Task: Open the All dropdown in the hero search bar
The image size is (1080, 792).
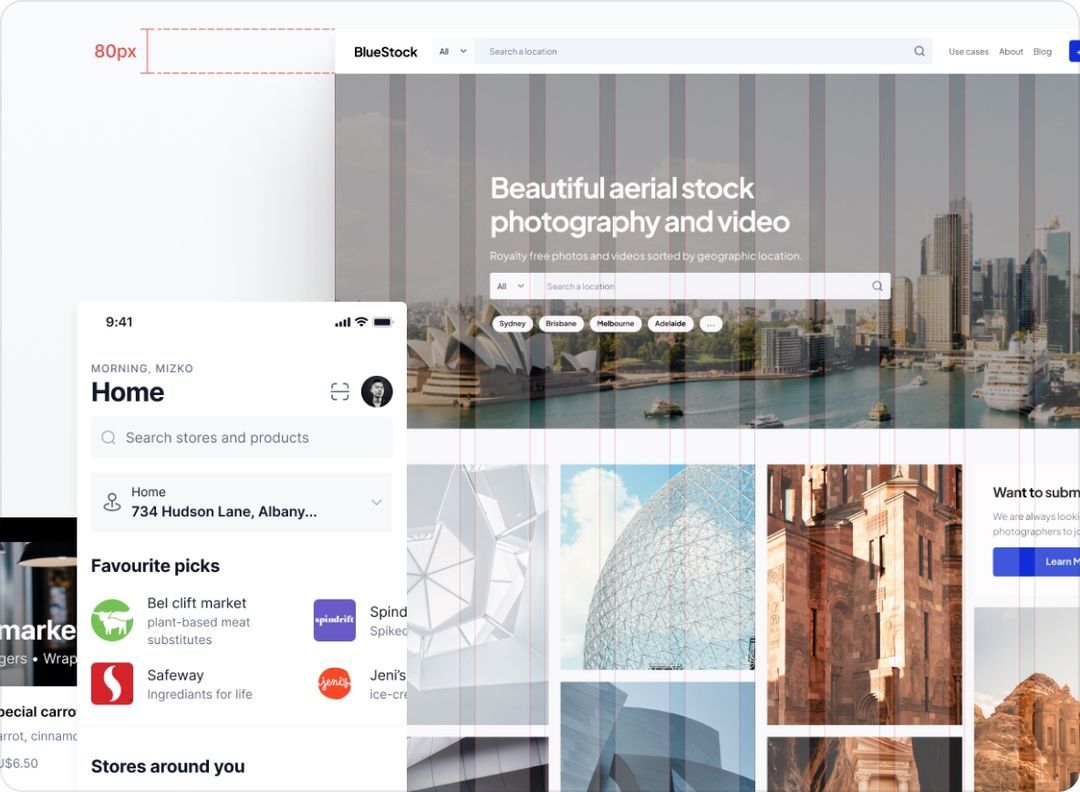Action: [511, 286]
